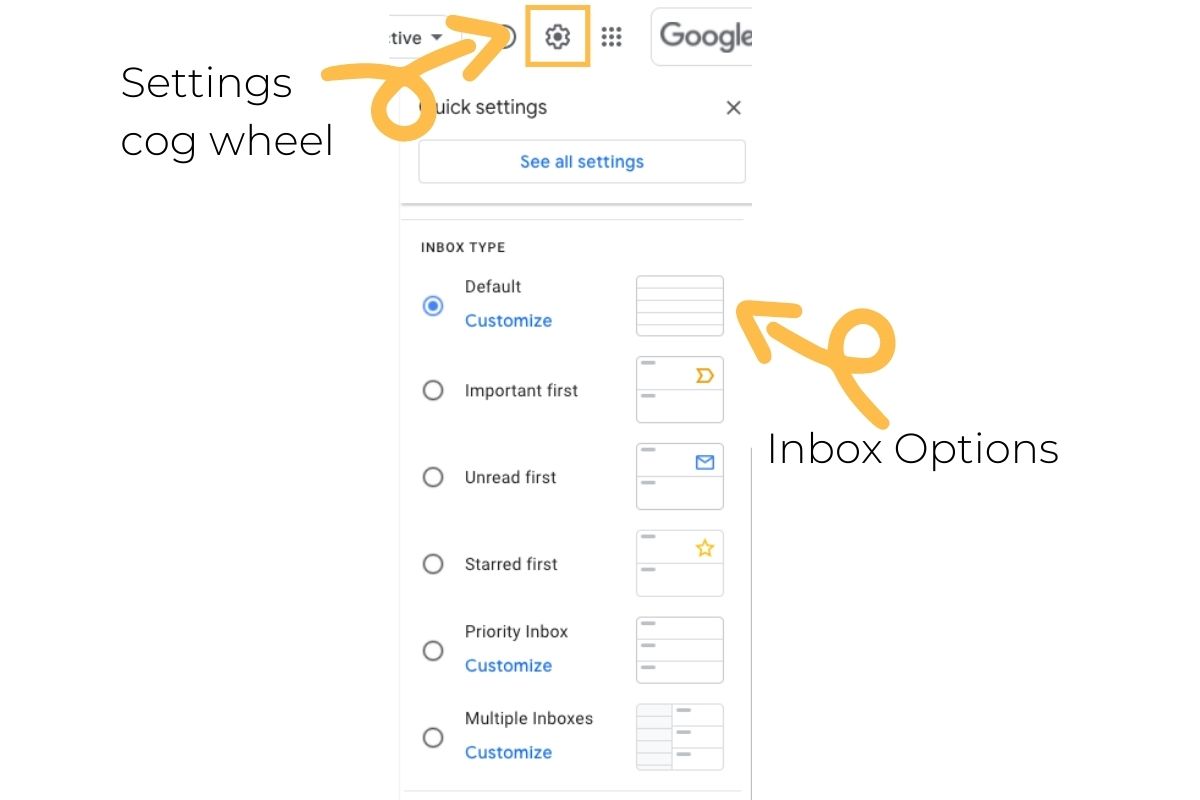The height and width of the screenshot is (800, 1200).
Task: Customize the Default inbox layout
Action: click(508, 320)
